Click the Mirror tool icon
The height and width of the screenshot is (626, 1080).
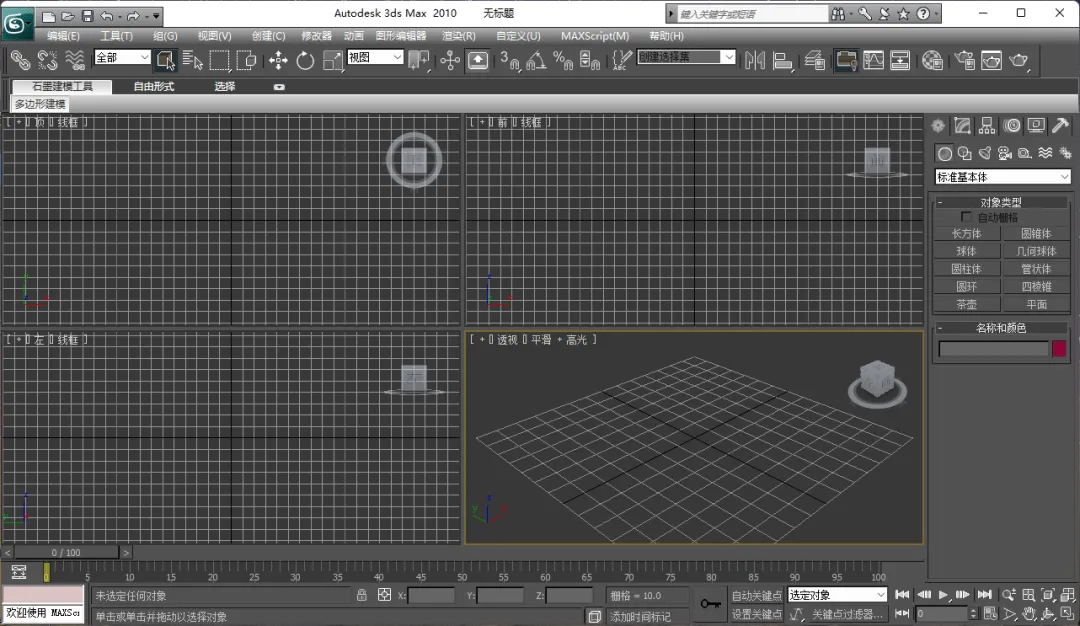pos(754,60)
